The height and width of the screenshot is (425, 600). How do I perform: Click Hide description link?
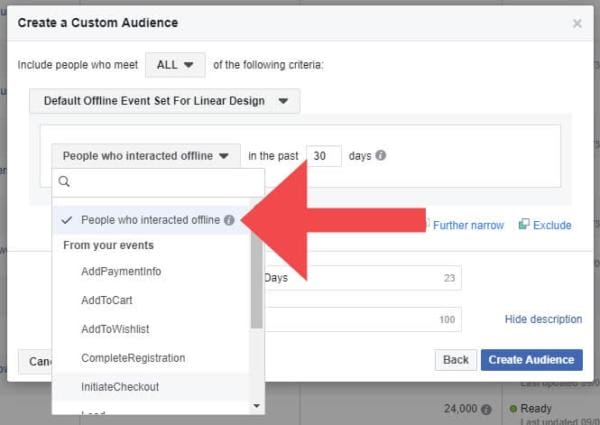click(x=543, y=319)
